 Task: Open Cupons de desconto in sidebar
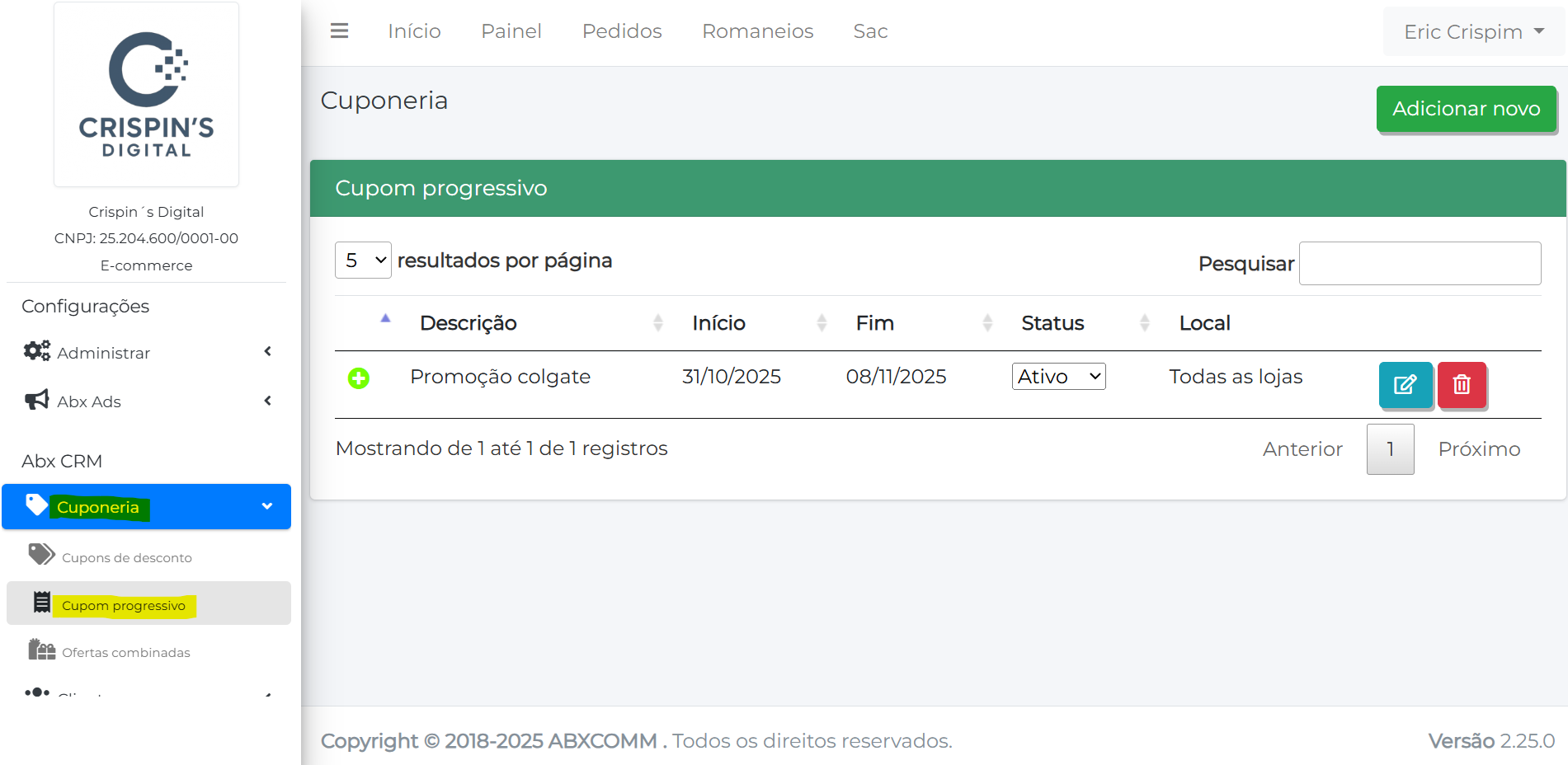click(x=126, y=557)
